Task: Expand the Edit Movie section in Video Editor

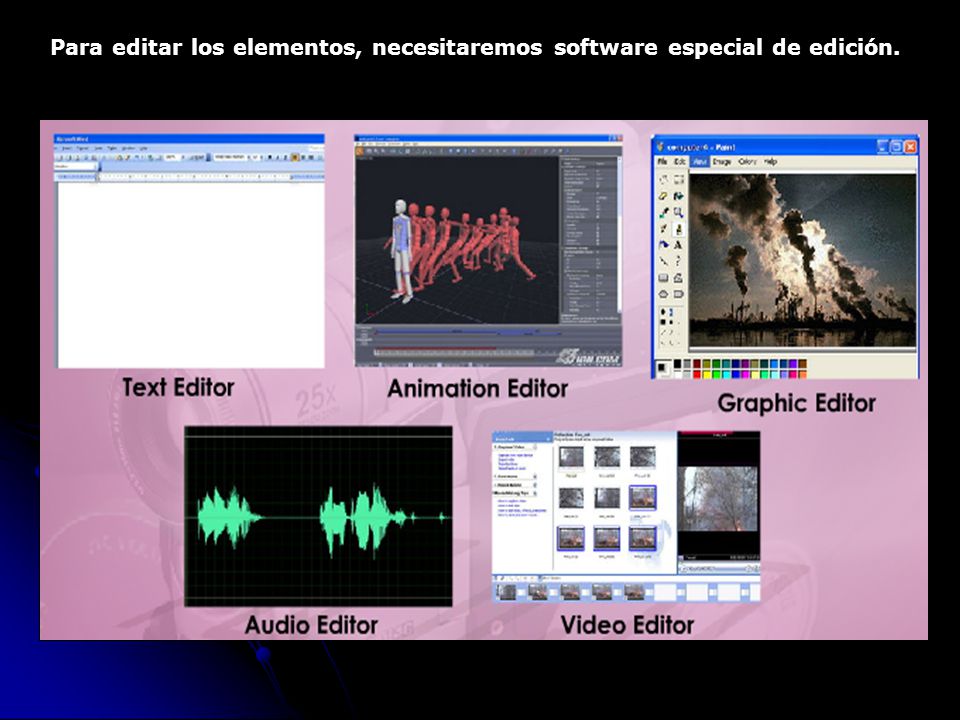Action: pos(535,476)
